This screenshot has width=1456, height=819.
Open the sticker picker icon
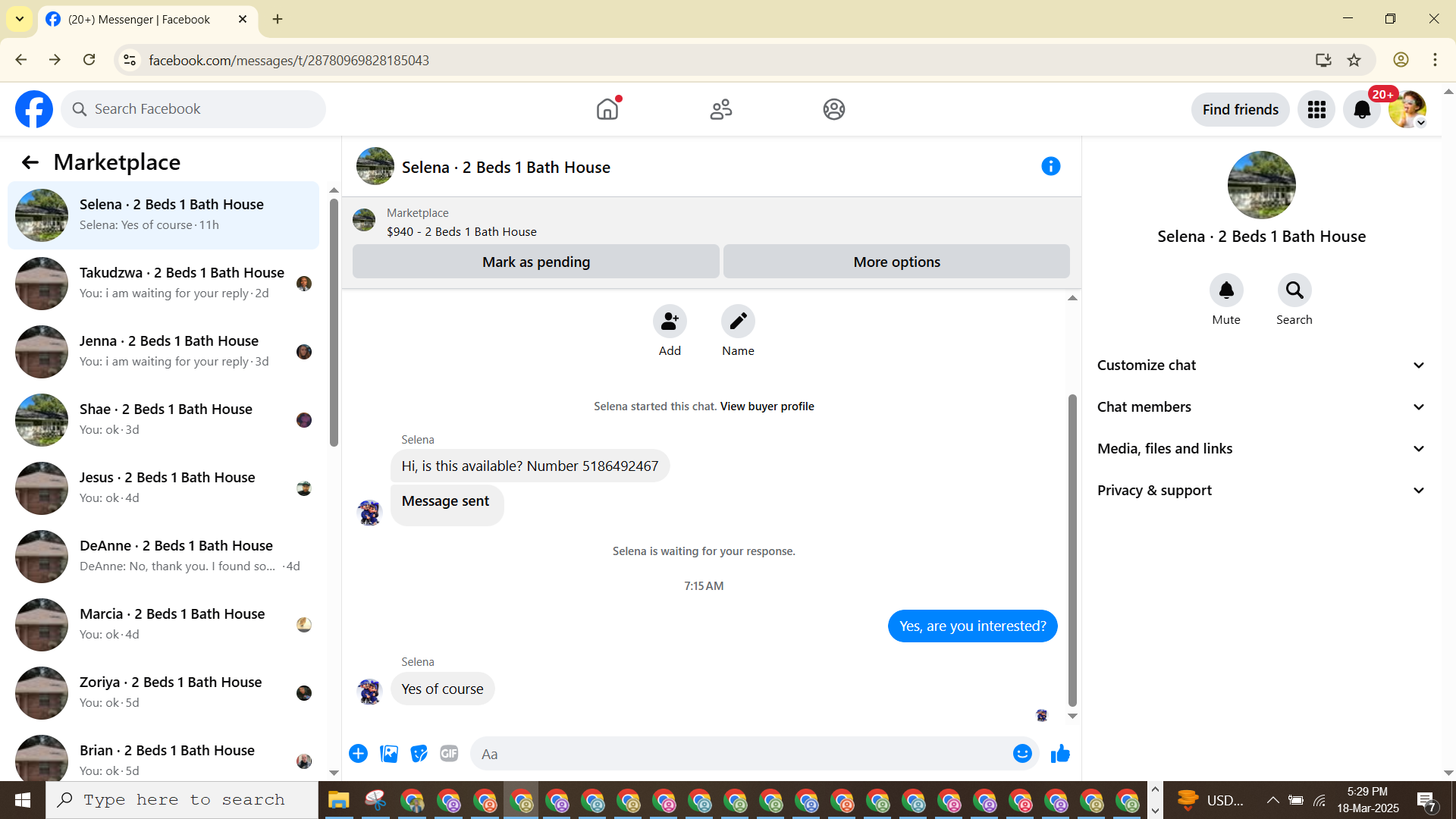click(x=419, y=754)
